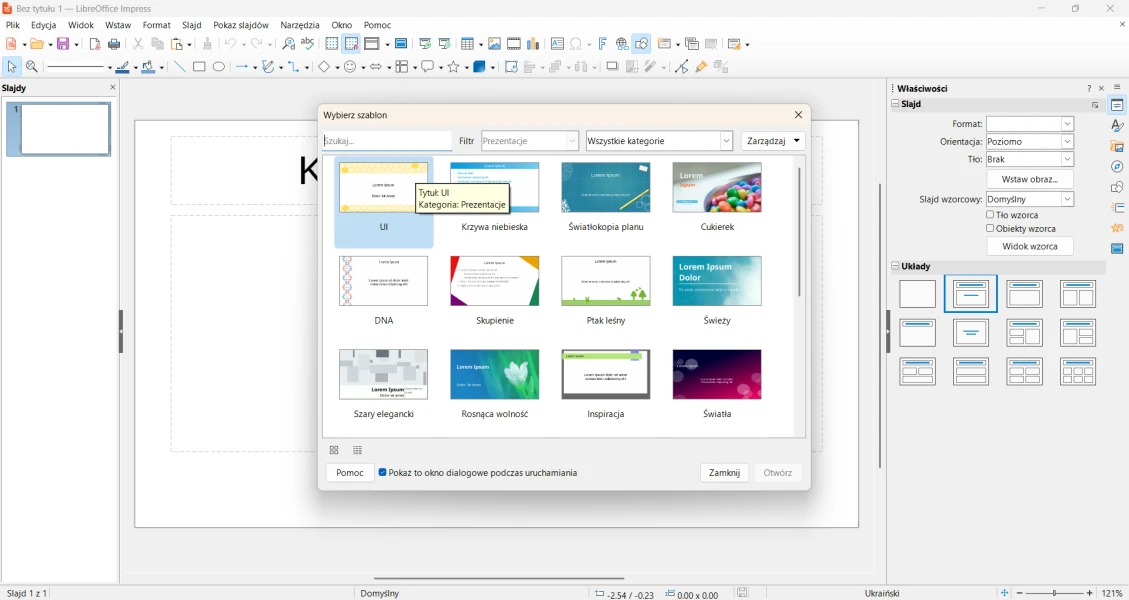
Task: Select the 'Cukierek' template thumbnail
Action: pos(717,189)
